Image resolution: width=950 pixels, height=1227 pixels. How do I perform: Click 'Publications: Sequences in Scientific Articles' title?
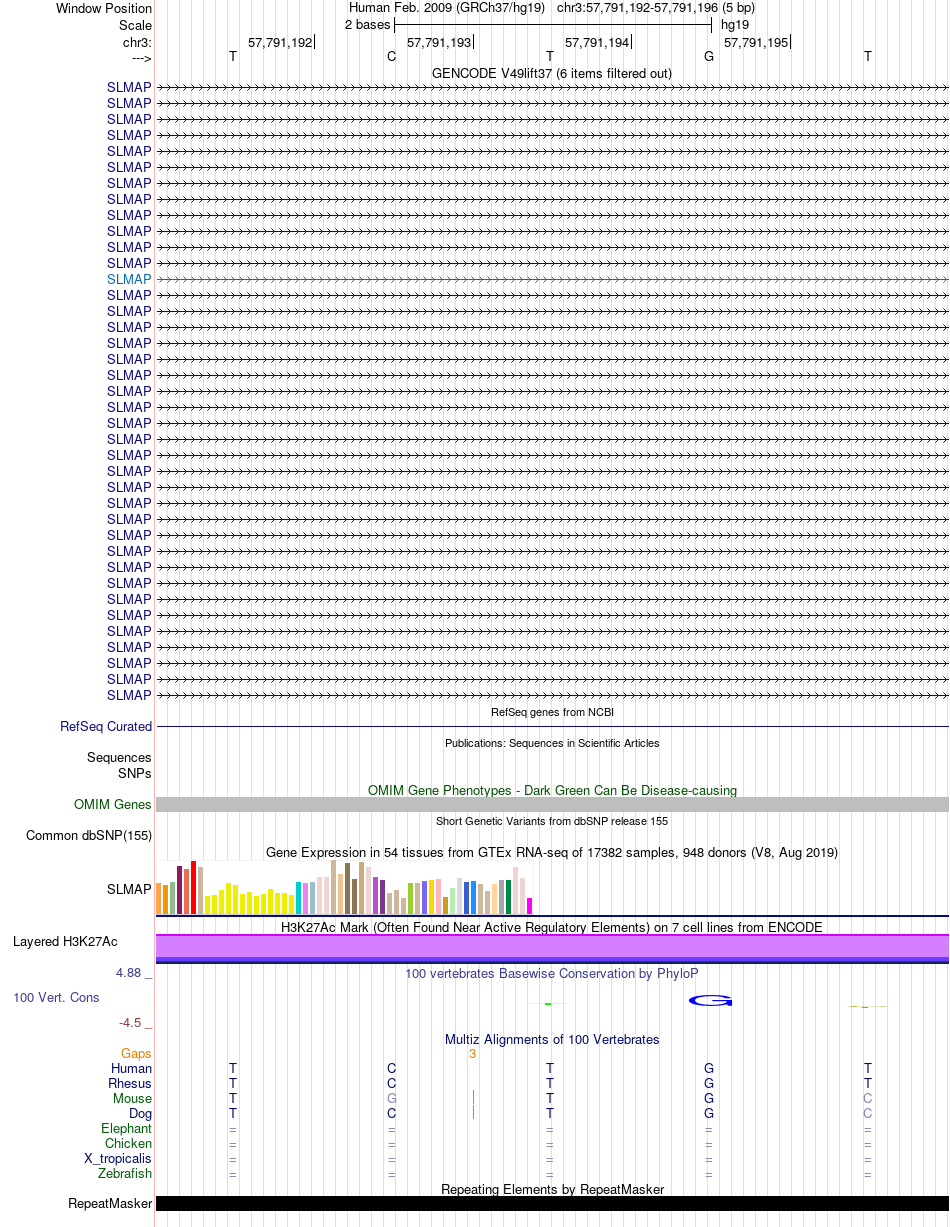click(552, 743)
